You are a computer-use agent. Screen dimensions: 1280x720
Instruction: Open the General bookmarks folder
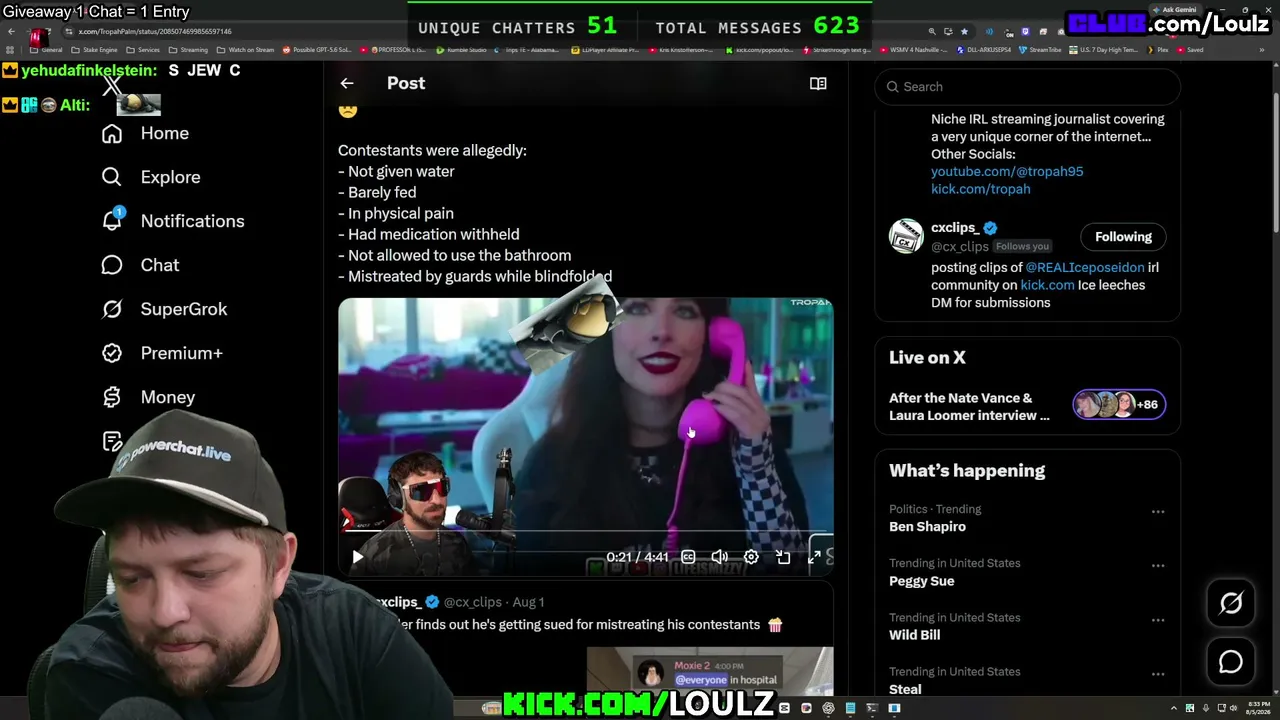(46, 49)
